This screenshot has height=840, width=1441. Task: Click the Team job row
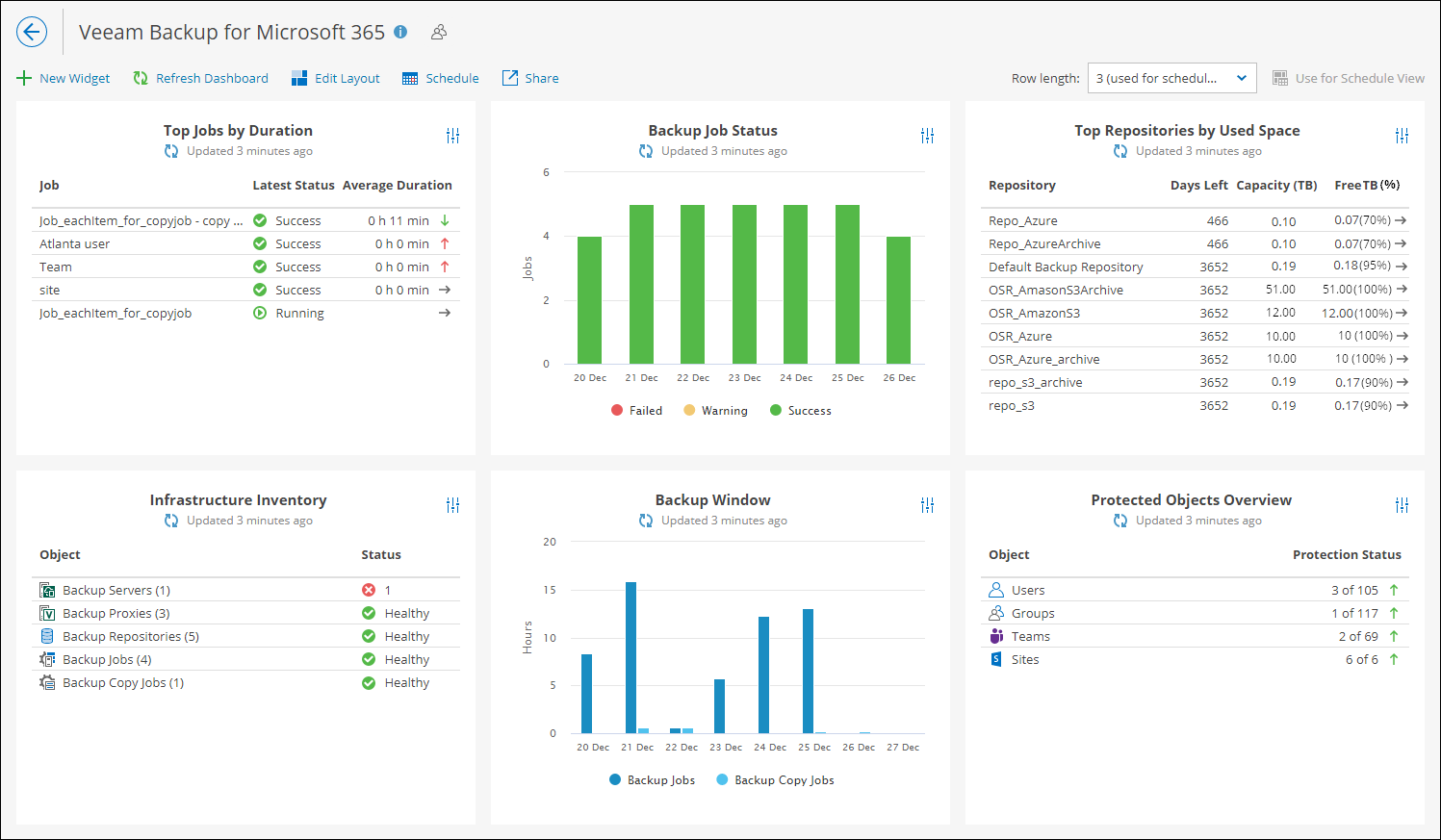coord(246,267)
